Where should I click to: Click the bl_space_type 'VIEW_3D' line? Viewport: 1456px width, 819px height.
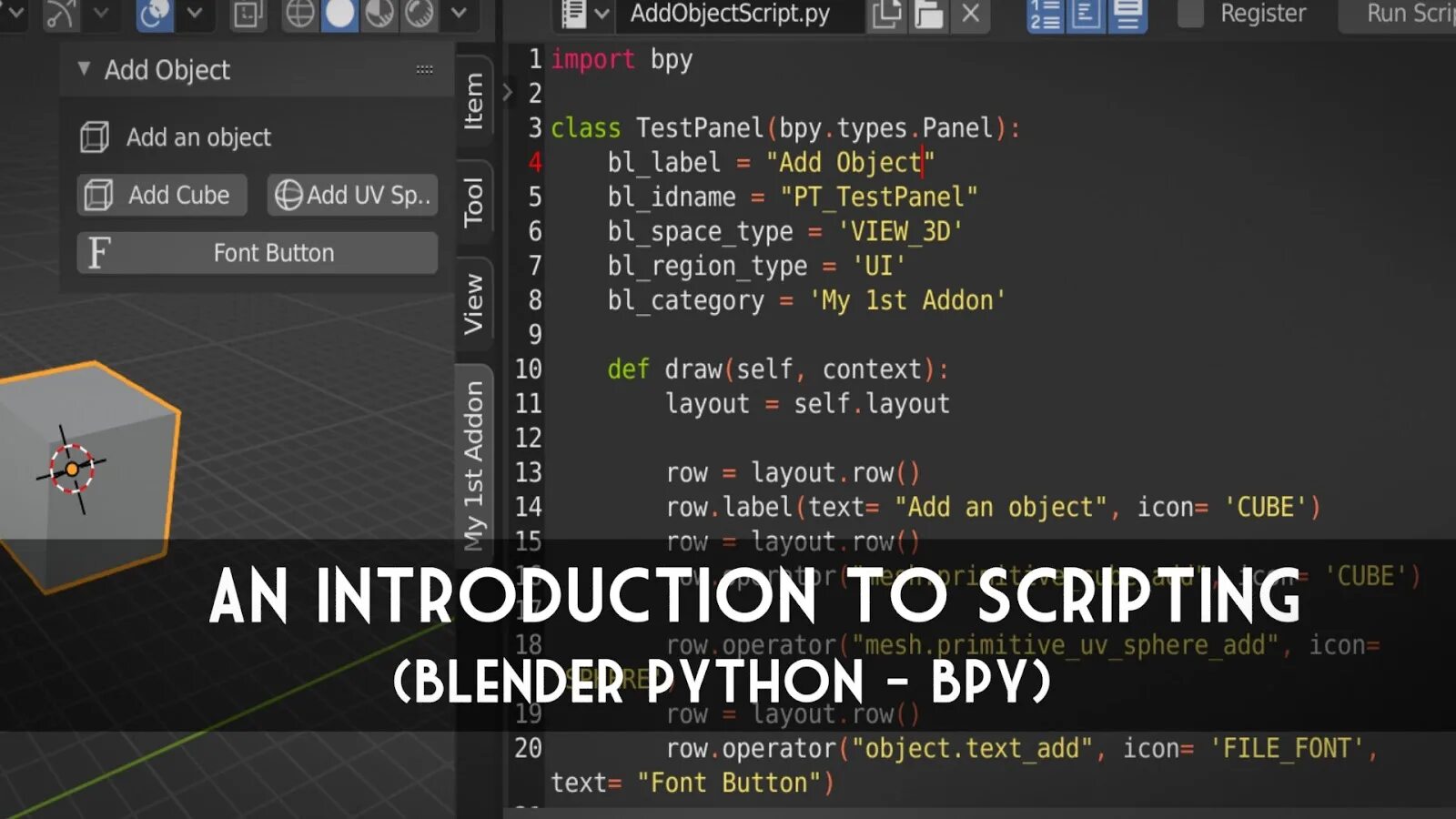point(785,232)
